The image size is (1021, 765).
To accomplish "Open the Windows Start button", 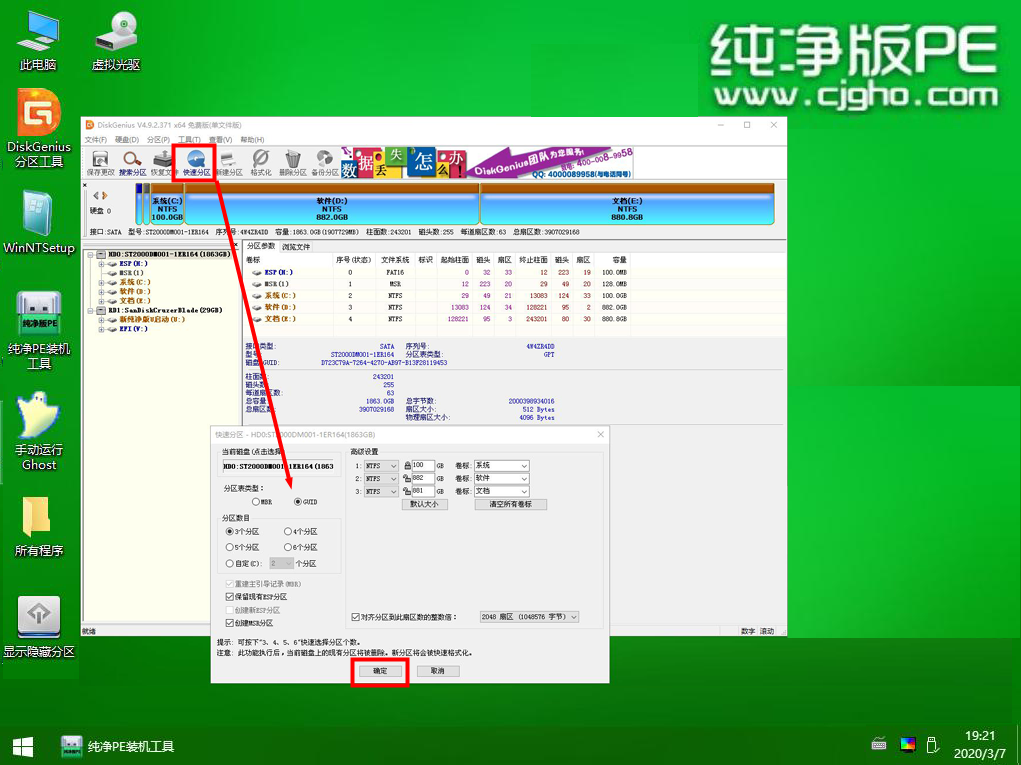I will click(x=23, y=747).
